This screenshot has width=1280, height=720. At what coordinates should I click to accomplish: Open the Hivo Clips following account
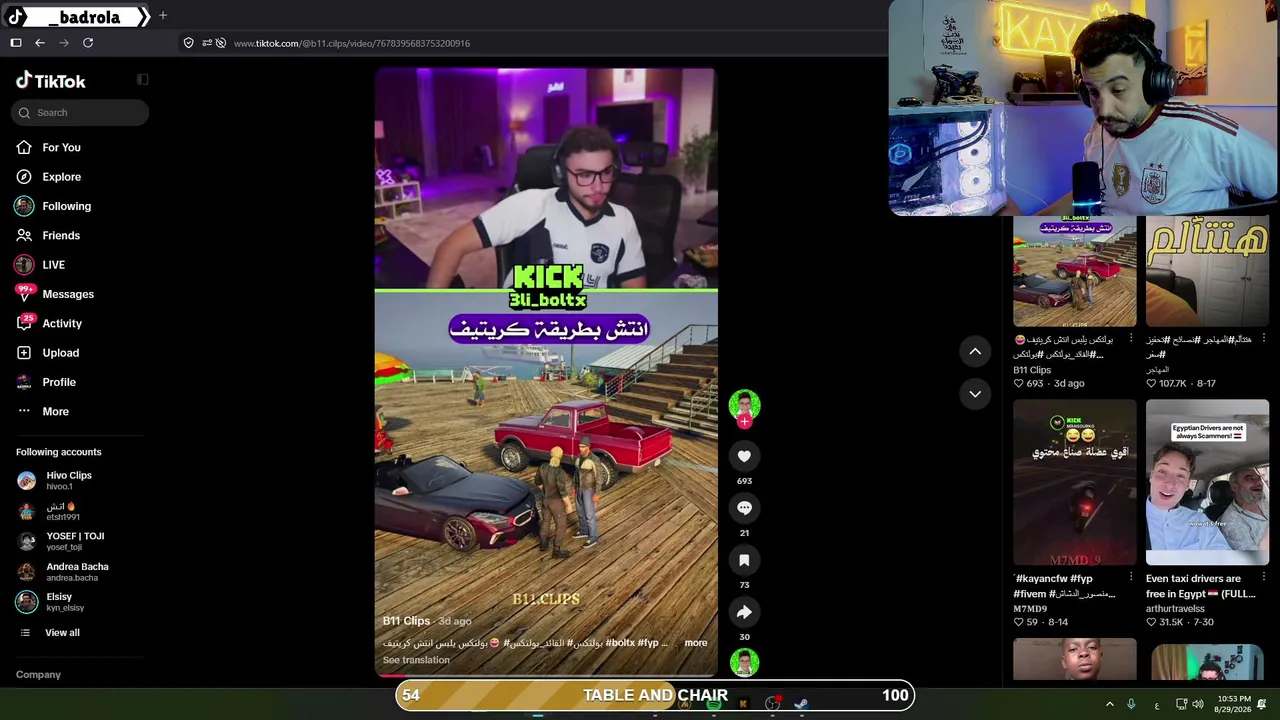[68, 481]
